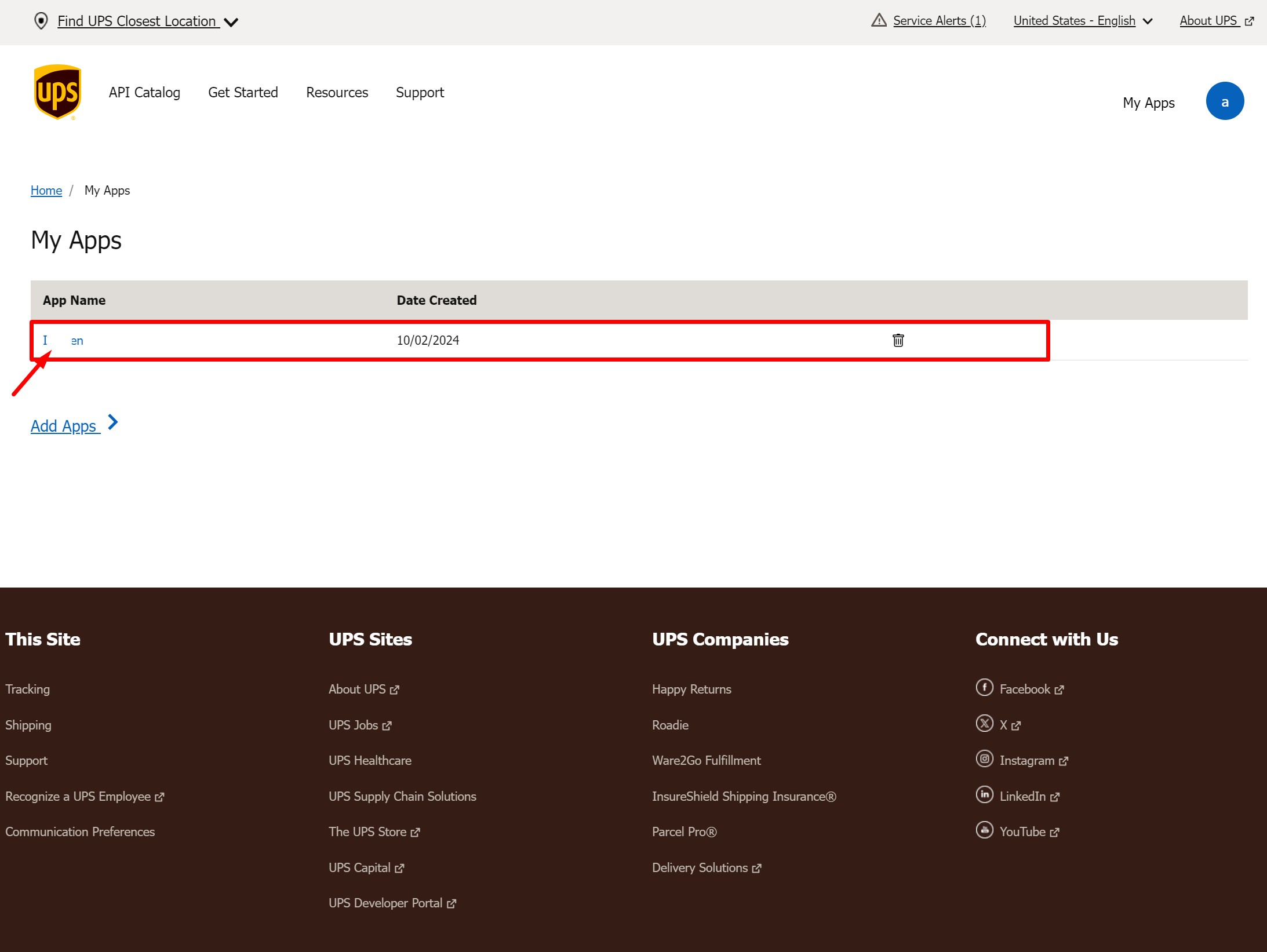Viewport: 1267px width, 952px height.
Task: Click the location pin icon
Action: tap(41, 21)
